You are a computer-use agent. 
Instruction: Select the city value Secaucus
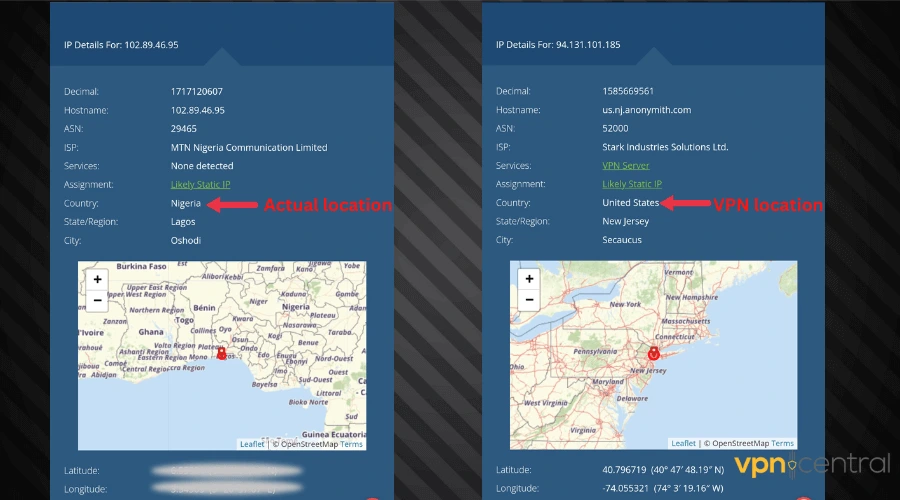point(622,240)
